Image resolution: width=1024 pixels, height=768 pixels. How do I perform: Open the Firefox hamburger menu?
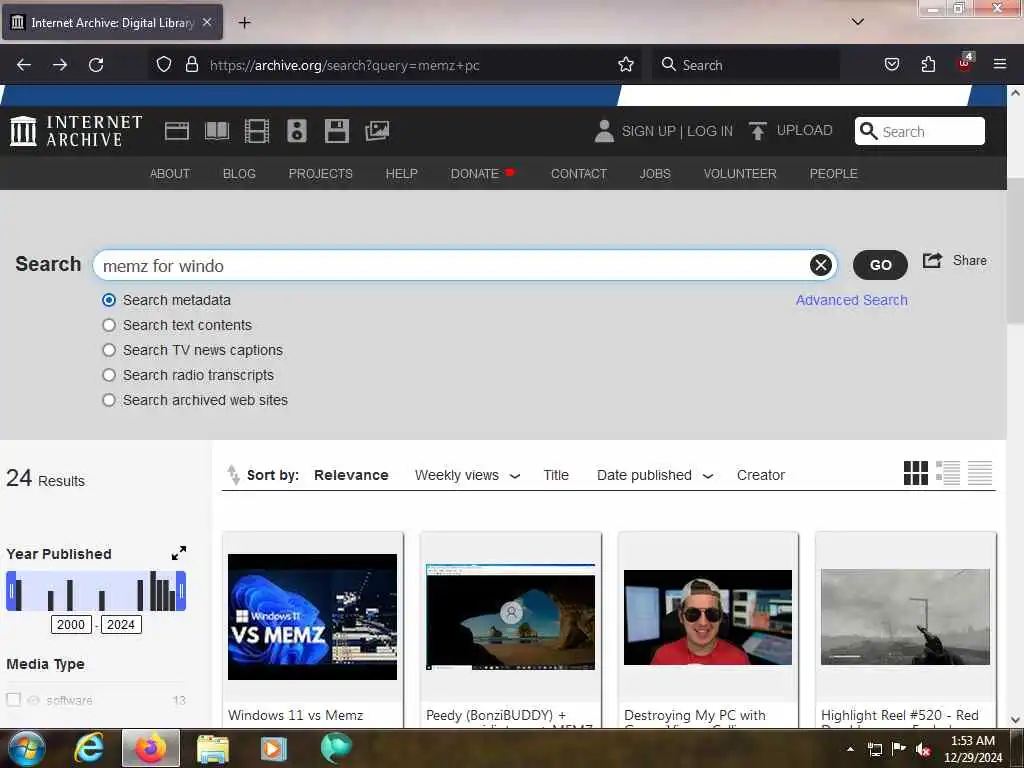click(1000, 64)
